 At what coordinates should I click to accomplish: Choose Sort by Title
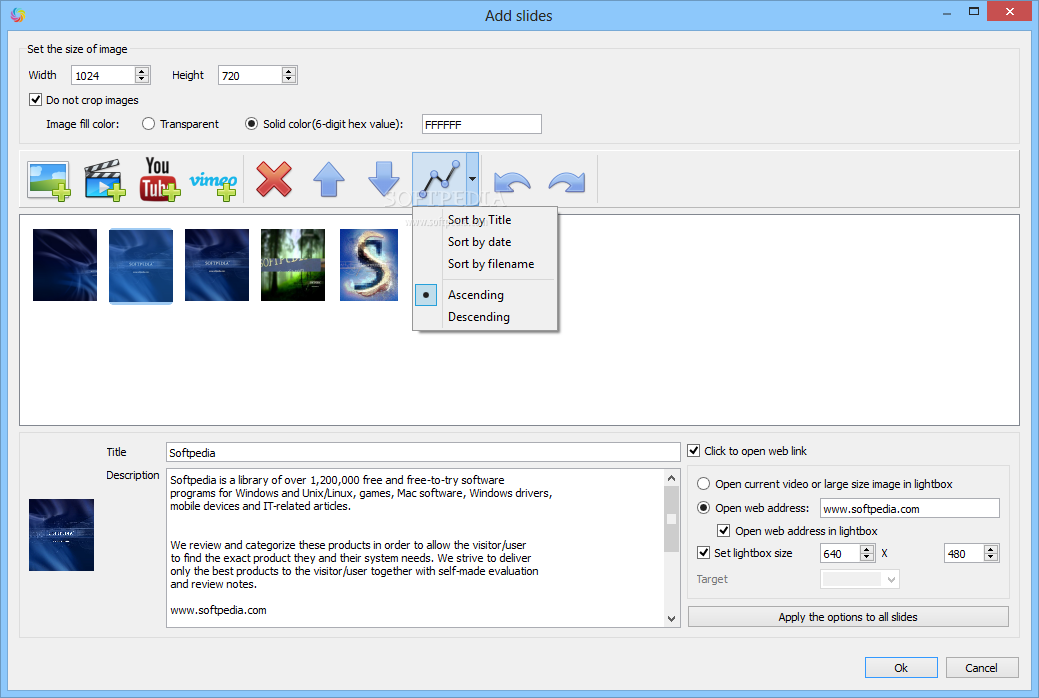(x=479, y=220)
